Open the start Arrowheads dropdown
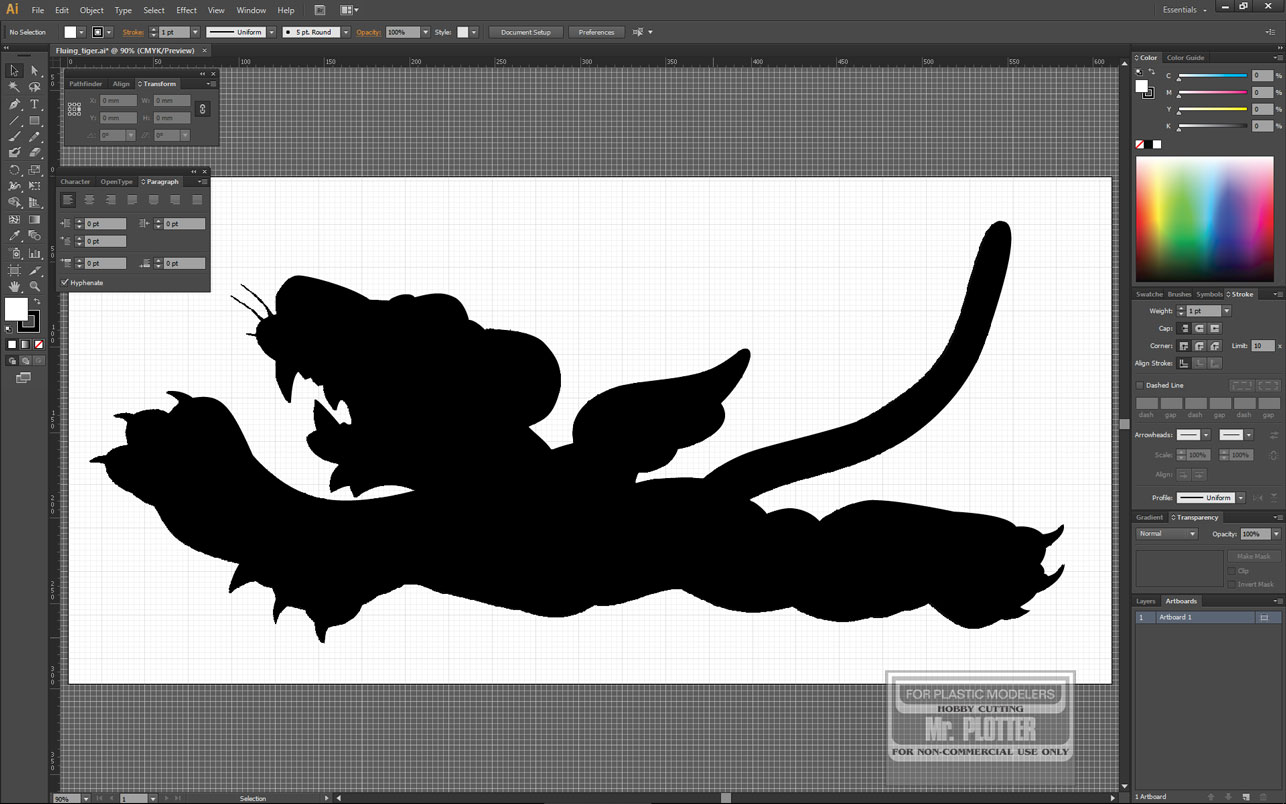The image size is (1286, 804). [1206, 435]
